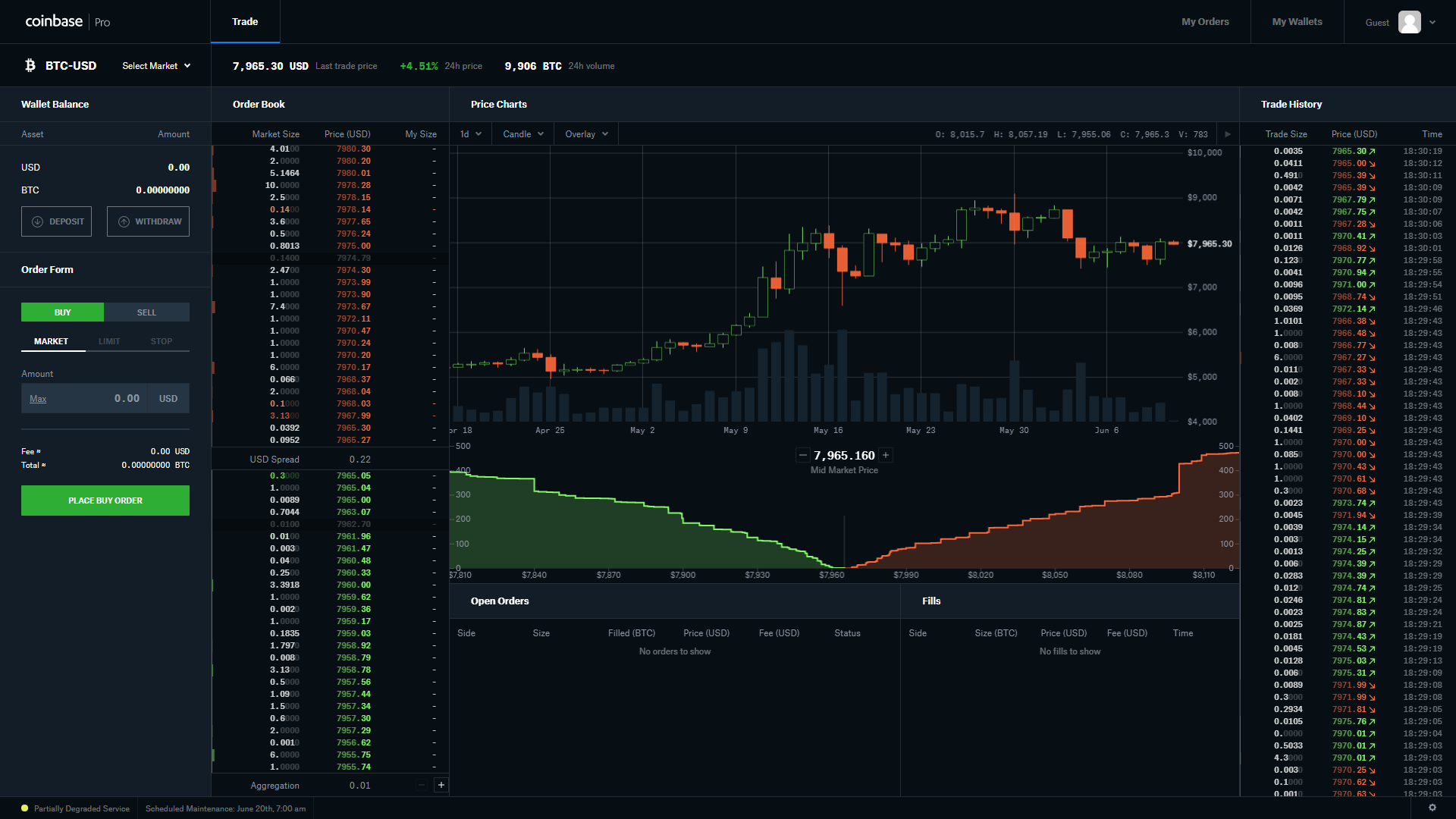Image resolution: width=1456 pixels, height=819 pixels.
Task: Select the BUY side toggle
Action: pos(62,312)
